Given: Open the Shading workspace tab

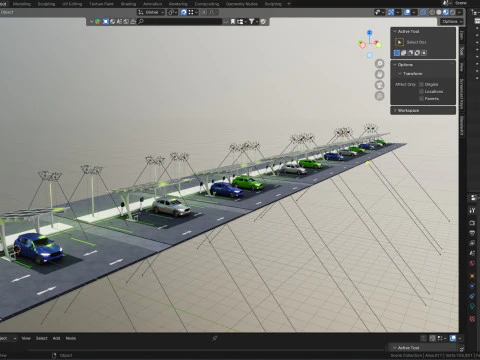Looking at the screenshot, I should pyautogui.click(x=128, y=4).
